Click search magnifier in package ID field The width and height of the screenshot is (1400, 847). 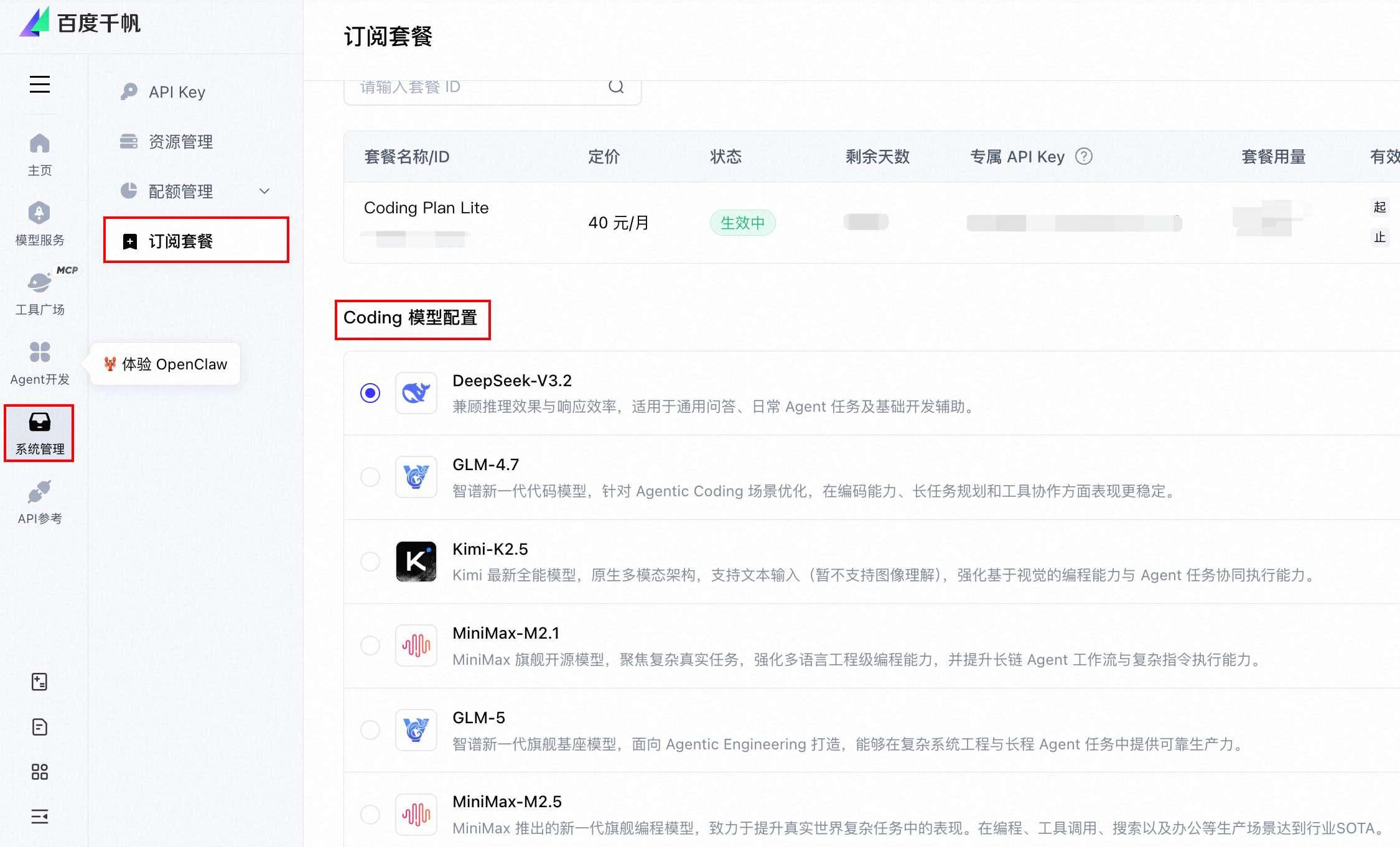coord(616,86)
